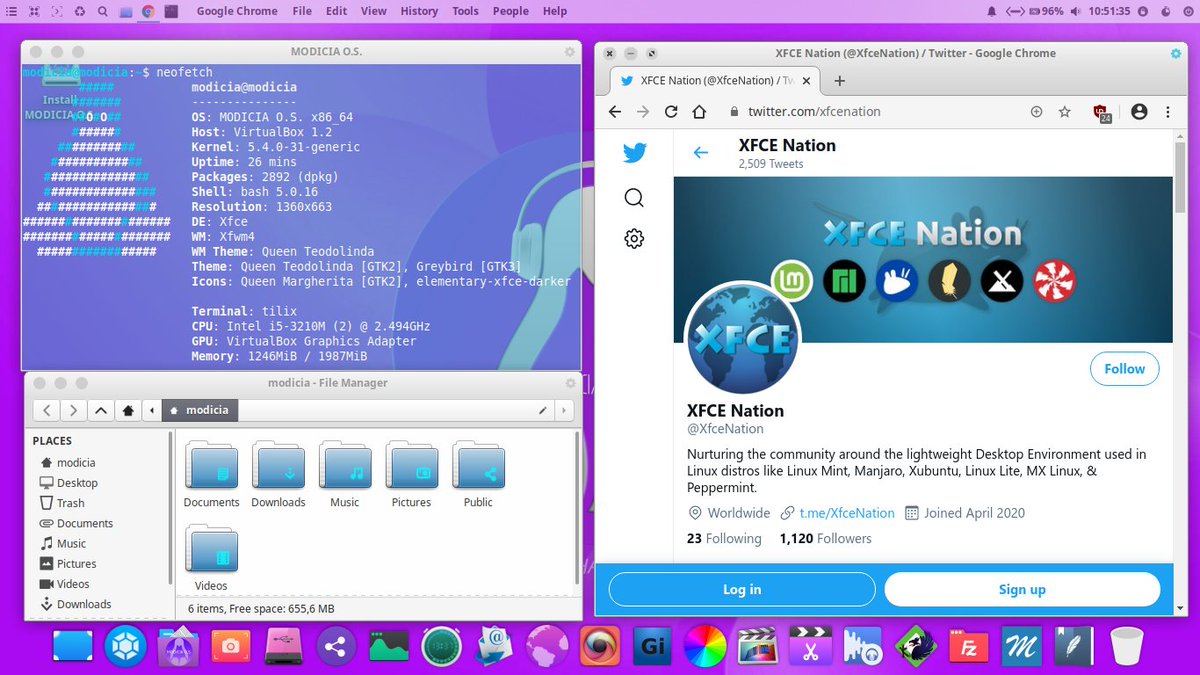Open Twitter search via magnifier sidebar icon
1200x675 pixels.
coord(634,197)
